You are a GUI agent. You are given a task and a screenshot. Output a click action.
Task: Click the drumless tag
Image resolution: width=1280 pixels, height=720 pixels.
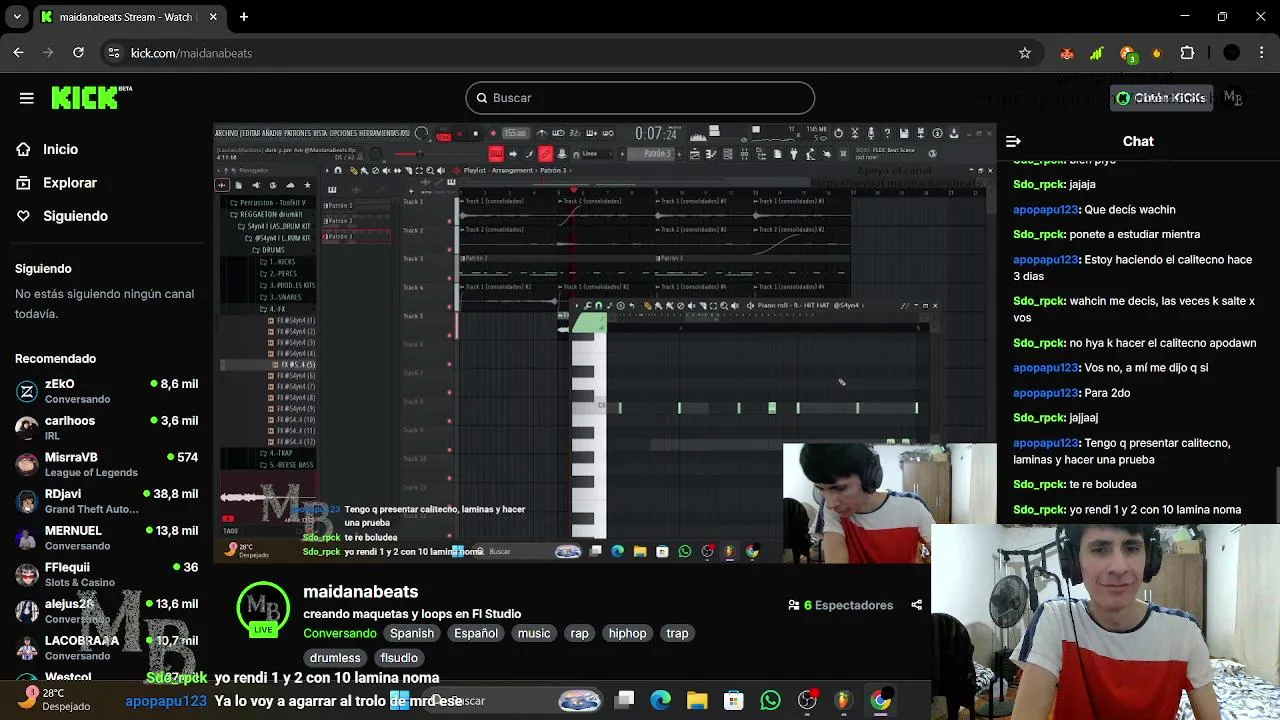click(x=335, y=658)
